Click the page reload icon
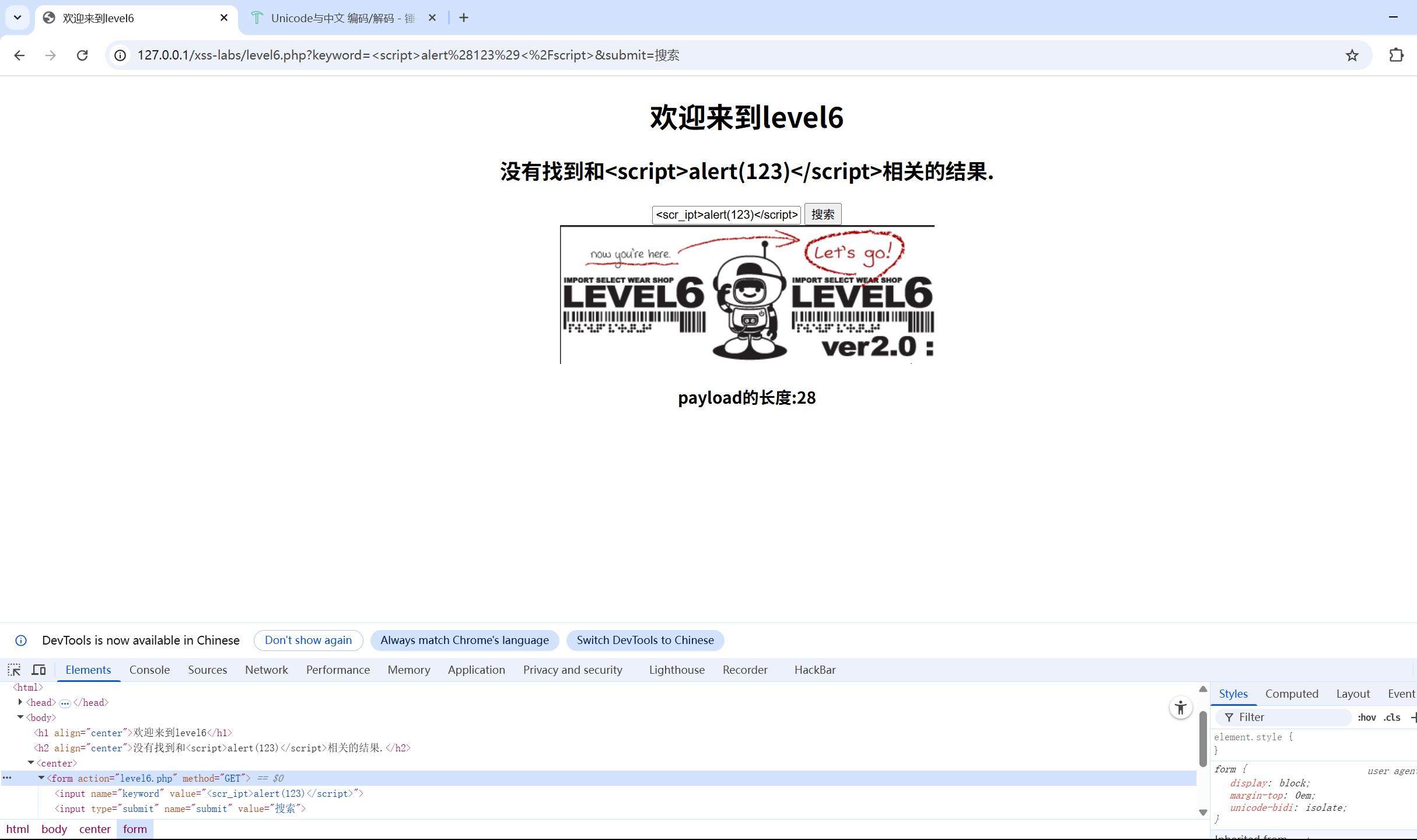 point(82,55)
